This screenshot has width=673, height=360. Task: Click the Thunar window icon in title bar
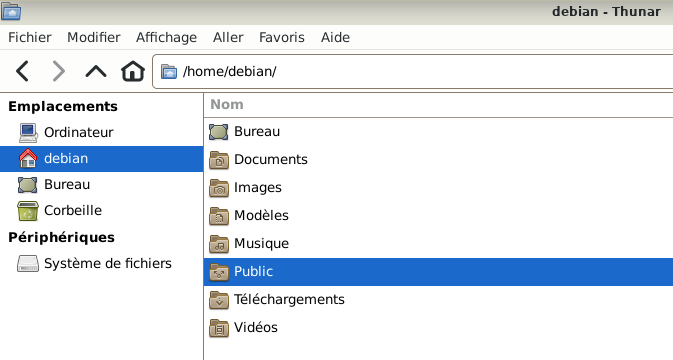point(11,11)
